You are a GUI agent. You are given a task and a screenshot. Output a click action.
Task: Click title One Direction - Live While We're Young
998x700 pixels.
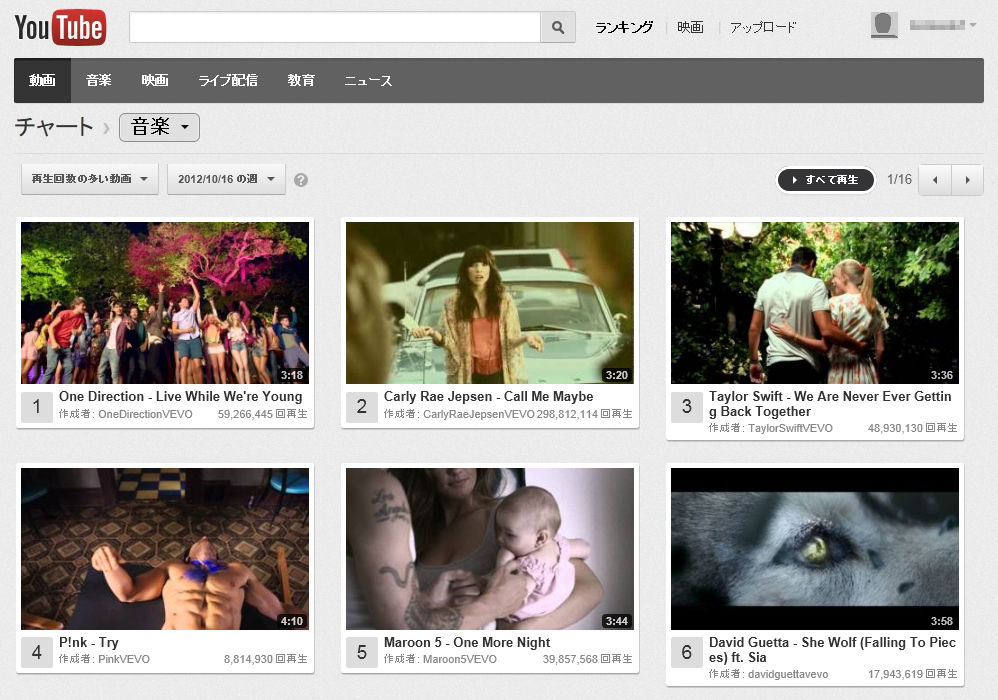[181, 396]
